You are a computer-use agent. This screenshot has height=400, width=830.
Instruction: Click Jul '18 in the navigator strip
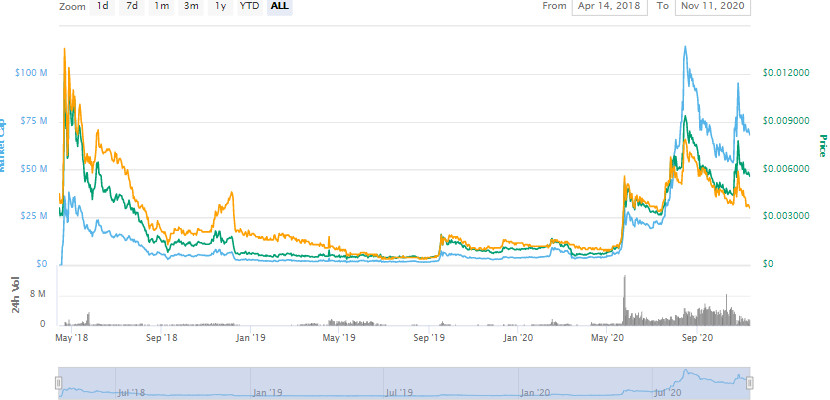coord(131,393)
